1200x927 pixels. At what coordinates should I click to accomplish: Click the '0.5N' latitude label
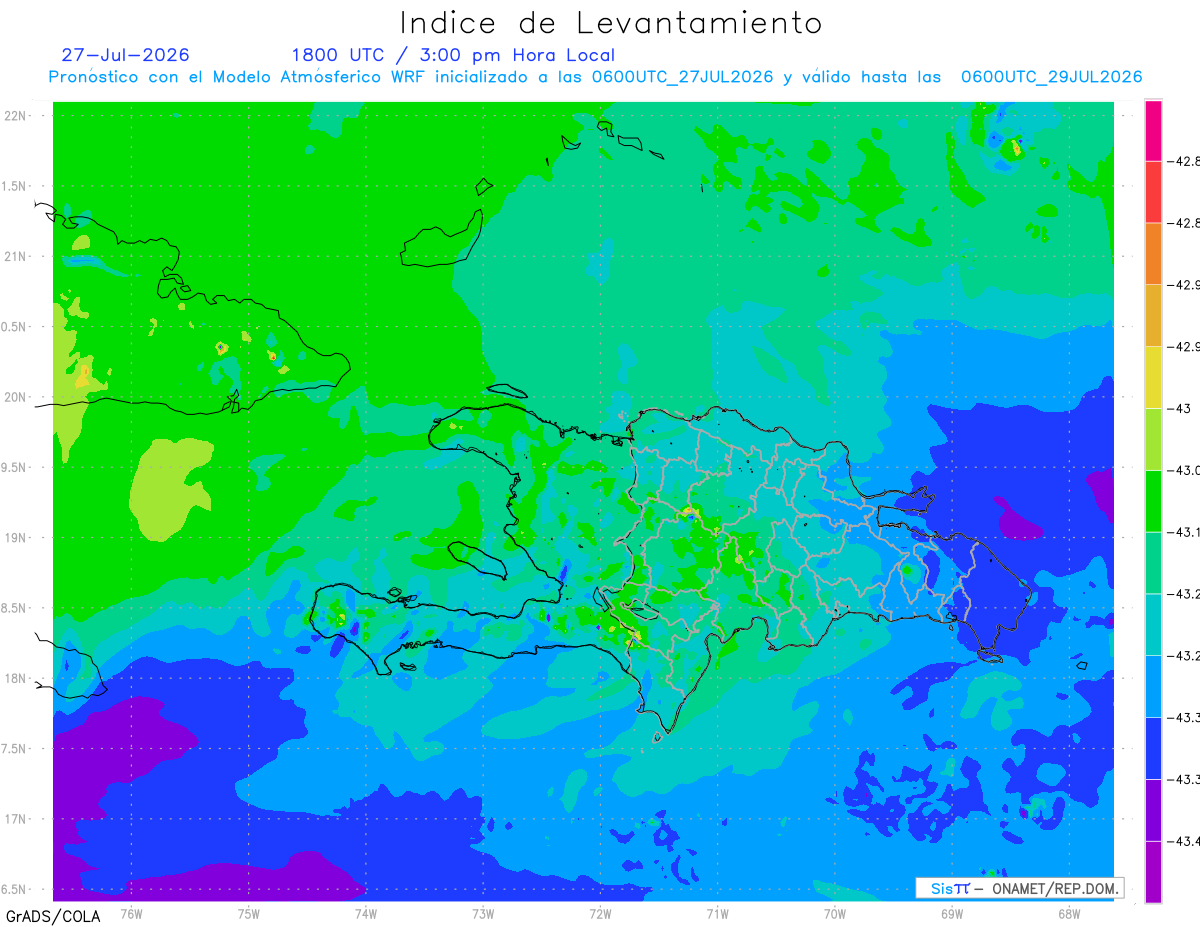(x=15, y=327)
